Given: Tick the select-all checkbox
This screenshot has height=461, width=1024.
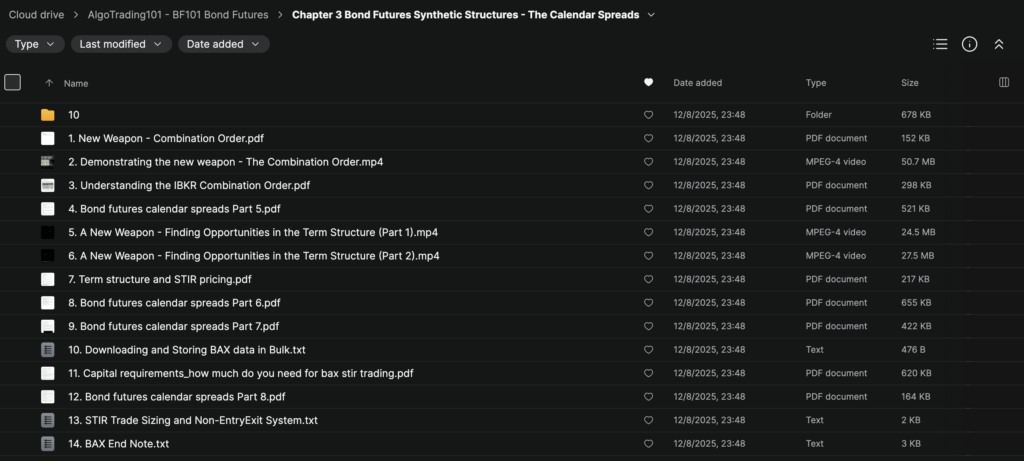Looking at the screenshot, I should (12, 83).
